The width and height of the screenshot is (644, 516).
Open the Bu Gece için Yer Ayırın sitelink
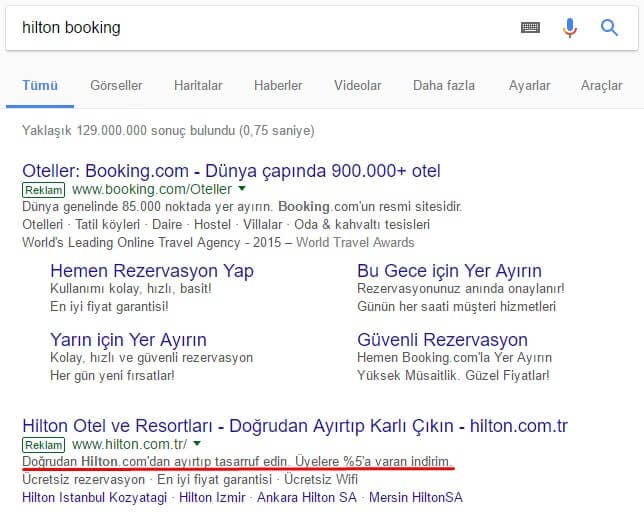click(x=449, y=271)
